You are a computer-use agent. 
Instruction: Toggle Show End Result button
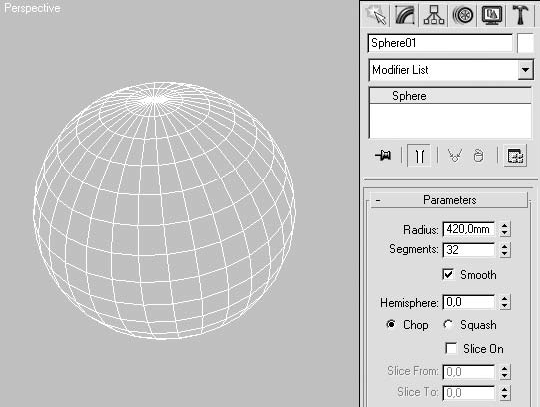[419, 156]
